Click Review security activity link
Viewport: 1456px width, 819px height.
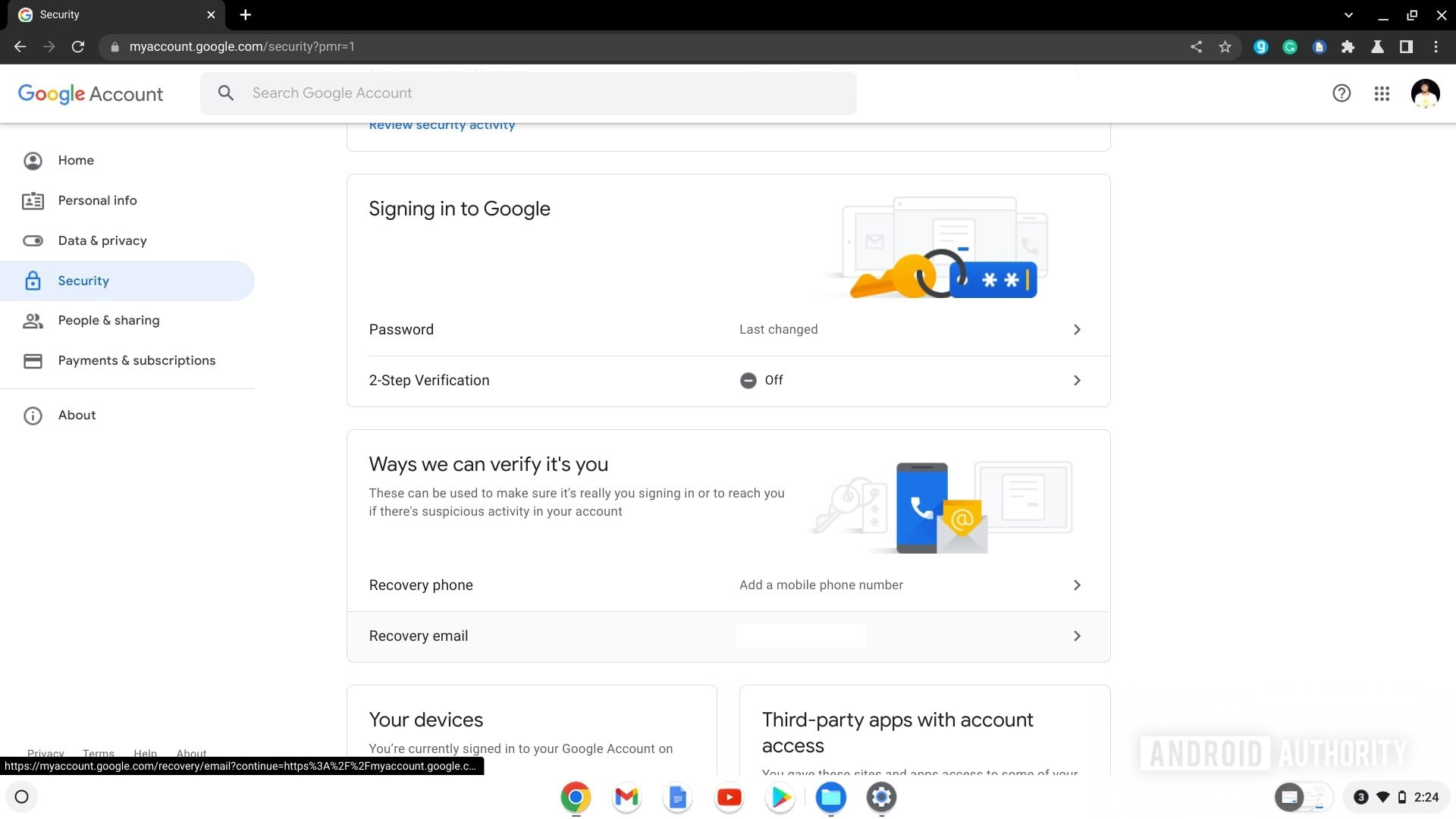(x=442, y=125)
